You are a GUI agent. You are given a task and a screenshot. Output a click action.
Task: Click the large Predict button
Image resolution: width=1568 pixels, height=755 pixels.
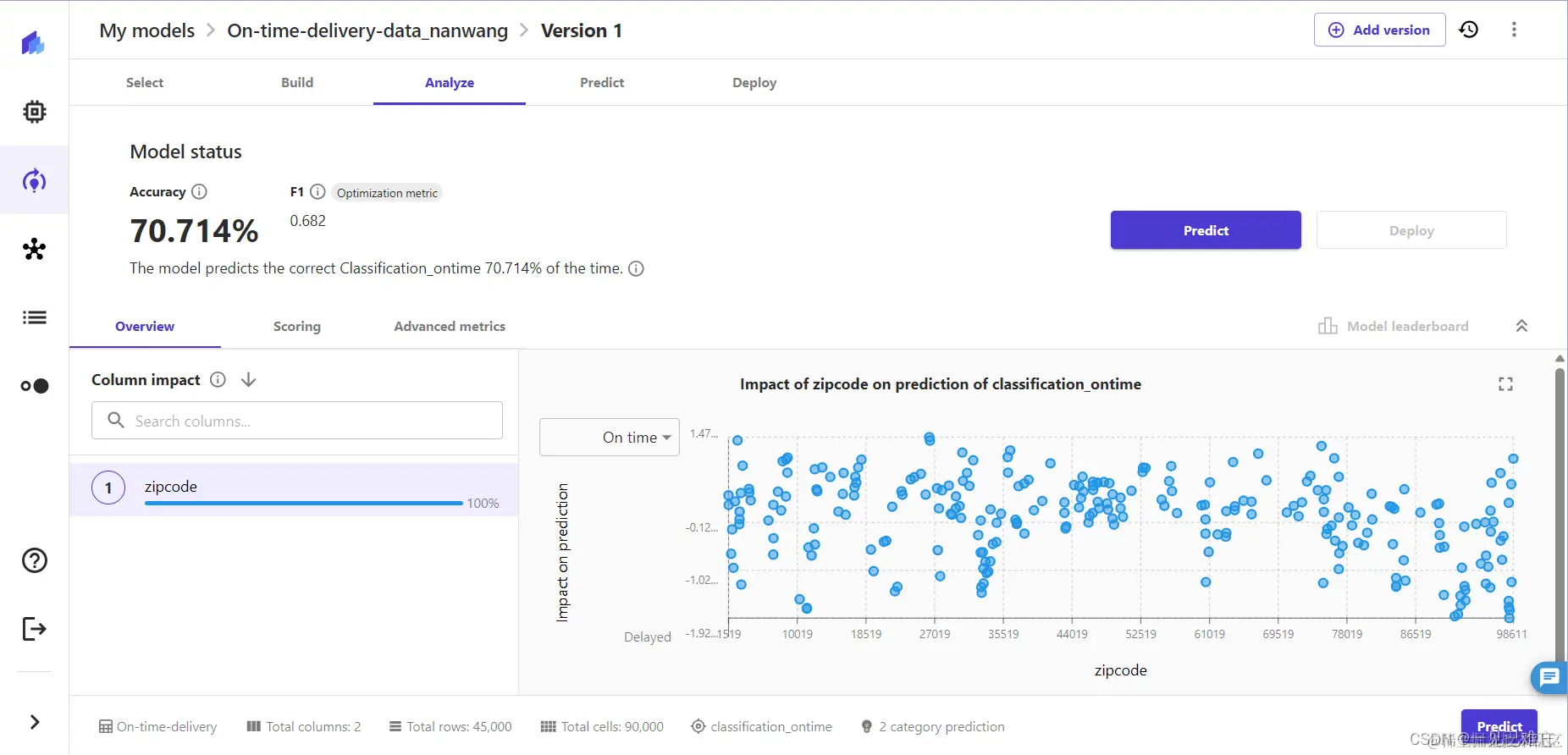tap(1206, 230)
